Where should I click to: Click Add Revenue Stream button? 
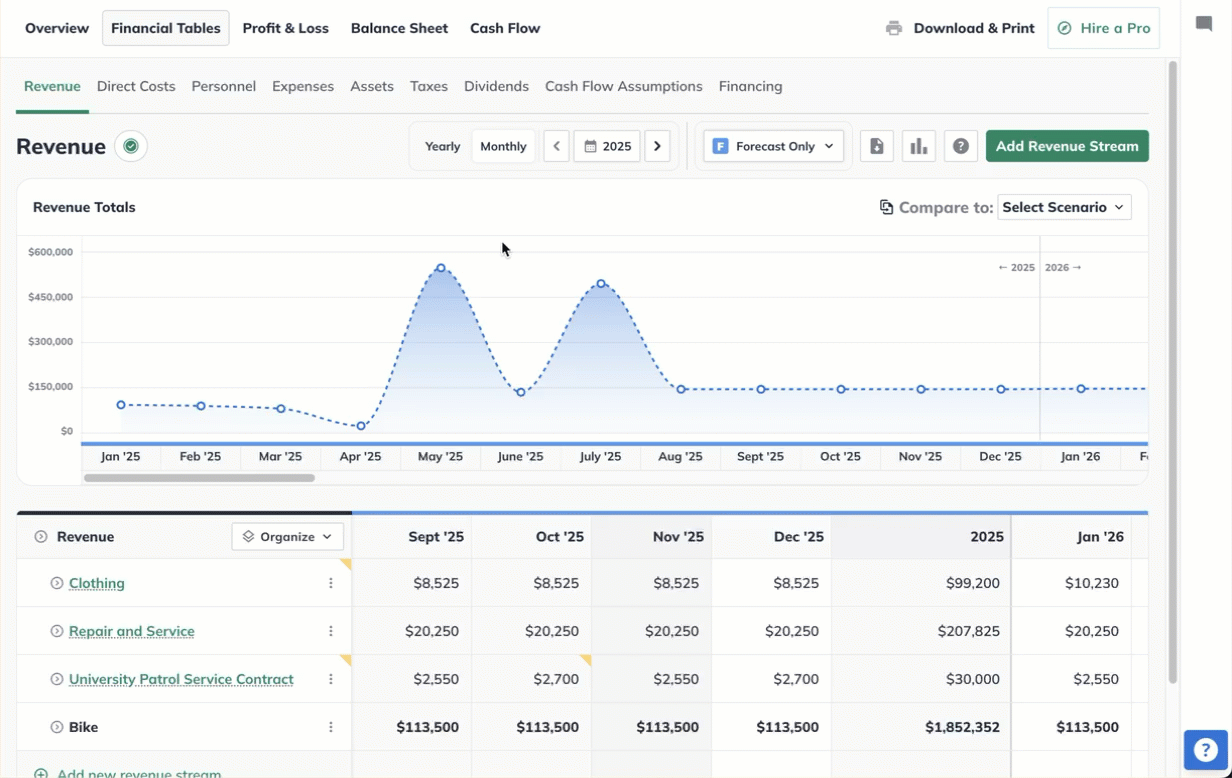[1067, 146]
